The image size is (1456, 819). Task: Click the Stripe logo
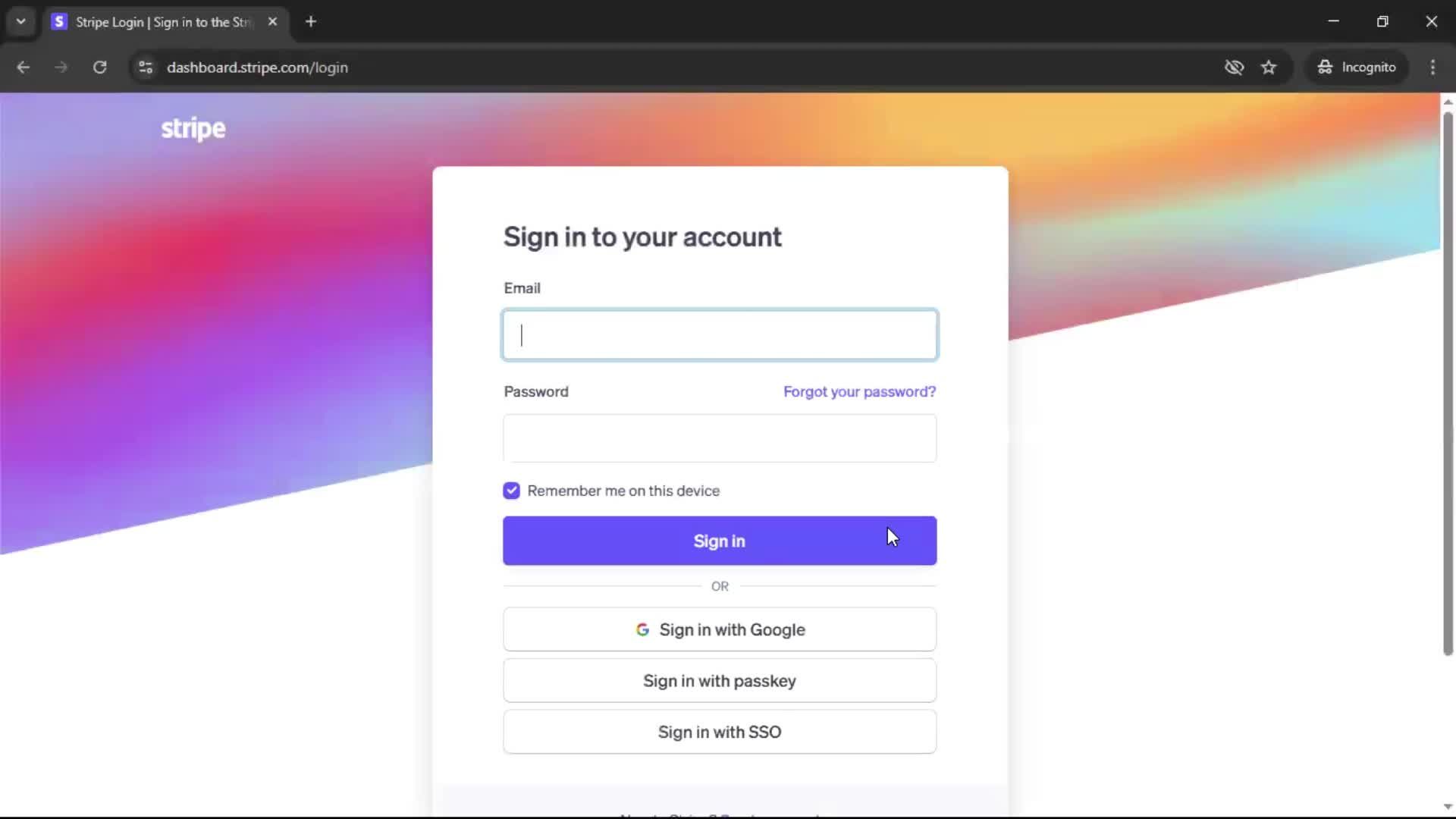click(x=193, y=129)
